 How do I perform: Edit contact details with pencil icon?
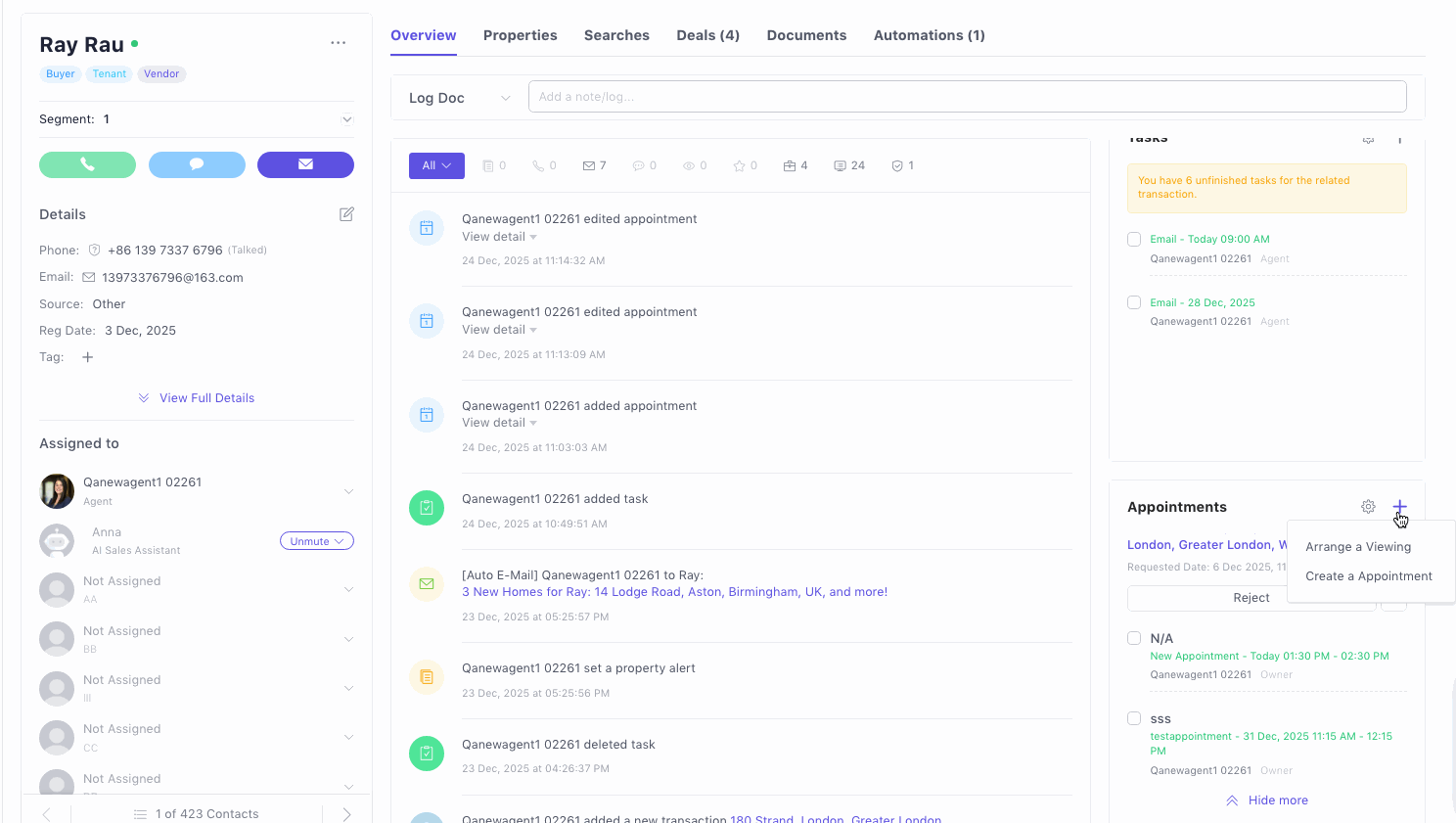click(346, 214)
